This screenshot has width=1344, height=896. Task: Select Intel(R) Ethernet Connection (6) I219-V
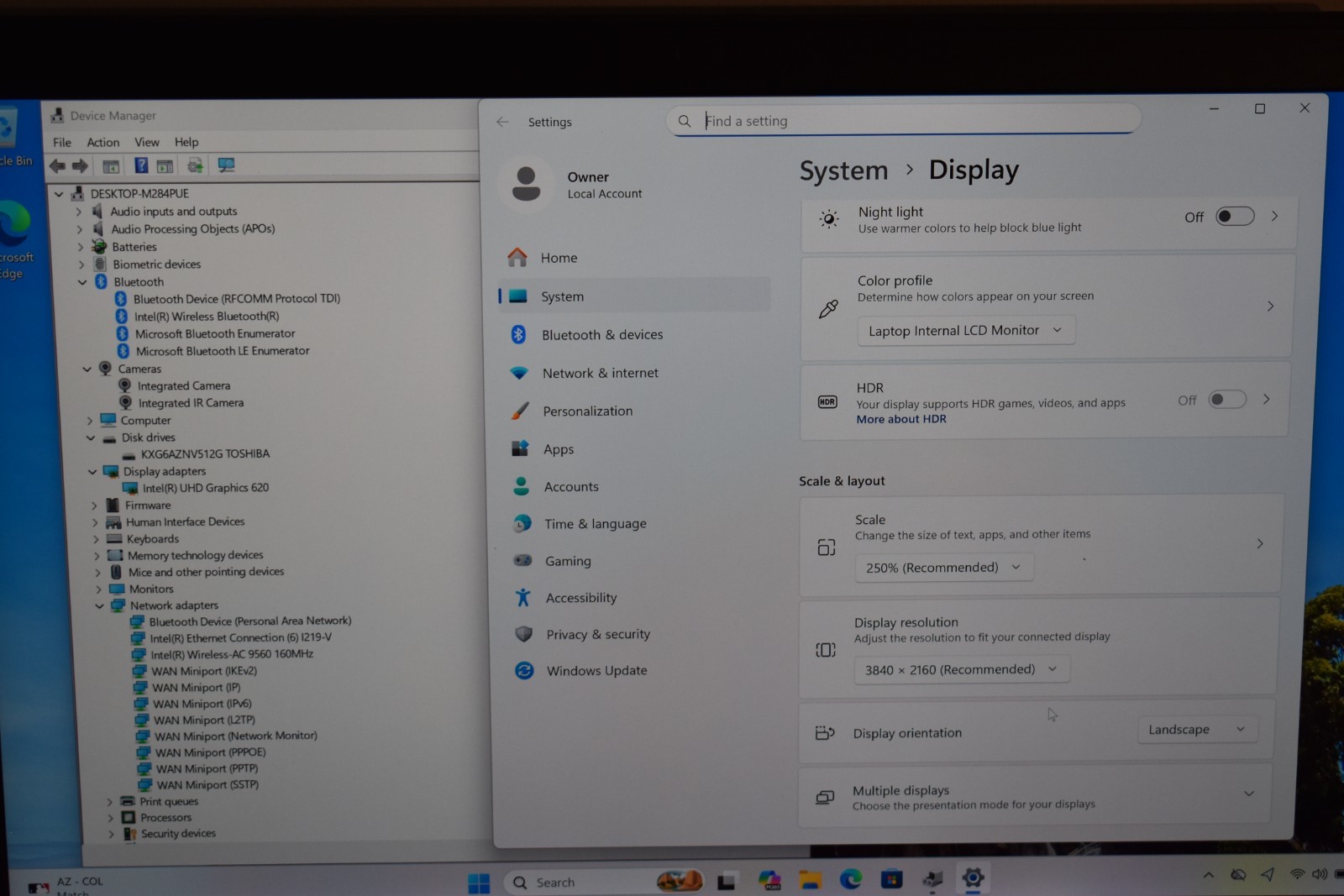pos(240,638)
